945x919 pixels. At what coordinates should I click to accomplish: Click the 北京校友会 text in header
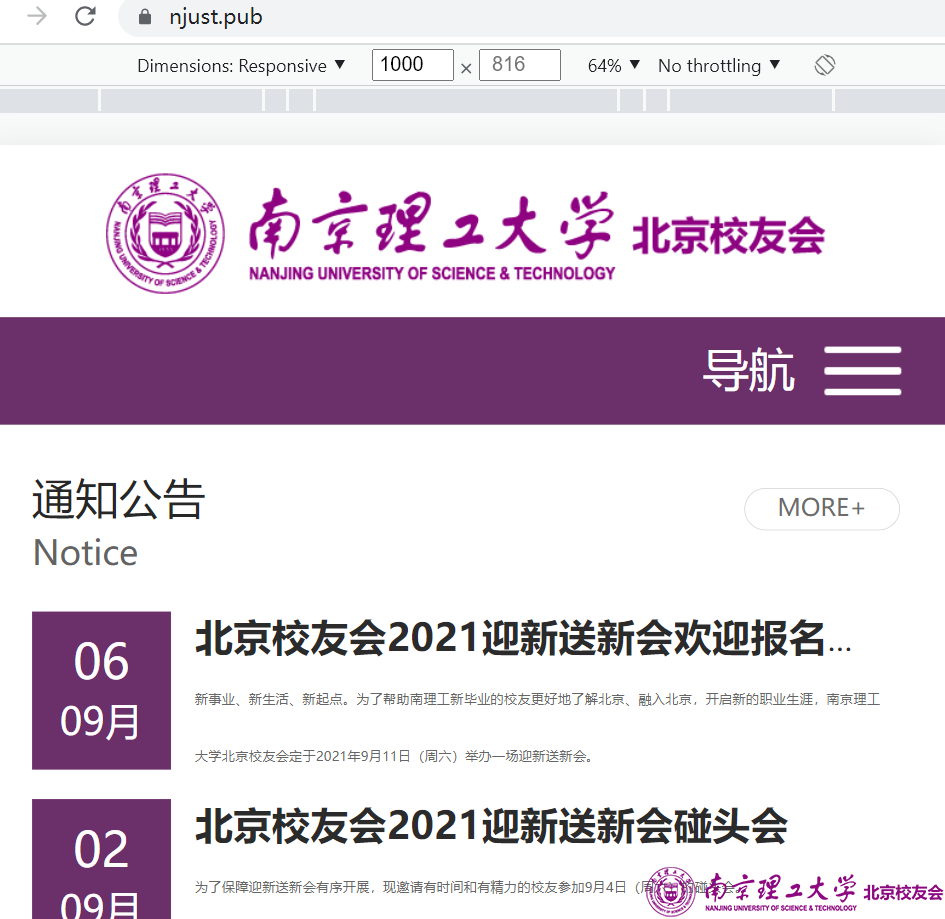click(x=728, y=235)
